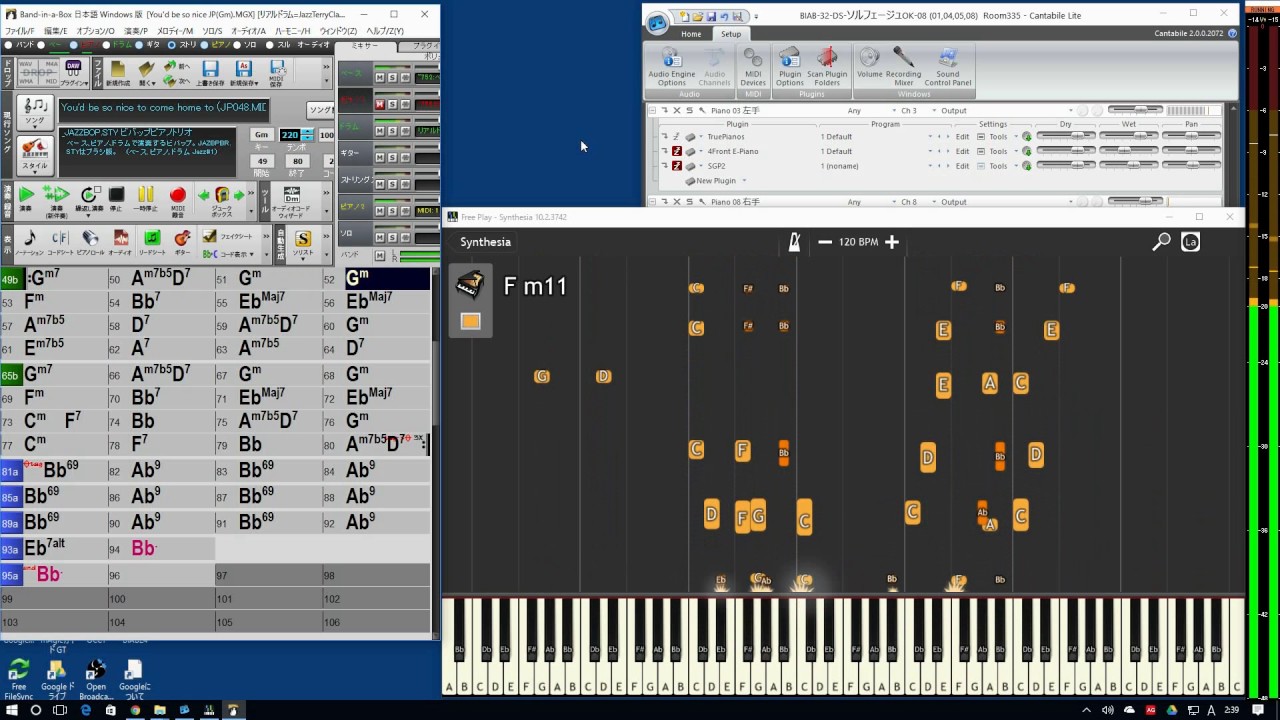The height and width of the screenshot is (720, 1280).
Task: Open the ジュークボックス jukebox icon
Action: [222, 200]
